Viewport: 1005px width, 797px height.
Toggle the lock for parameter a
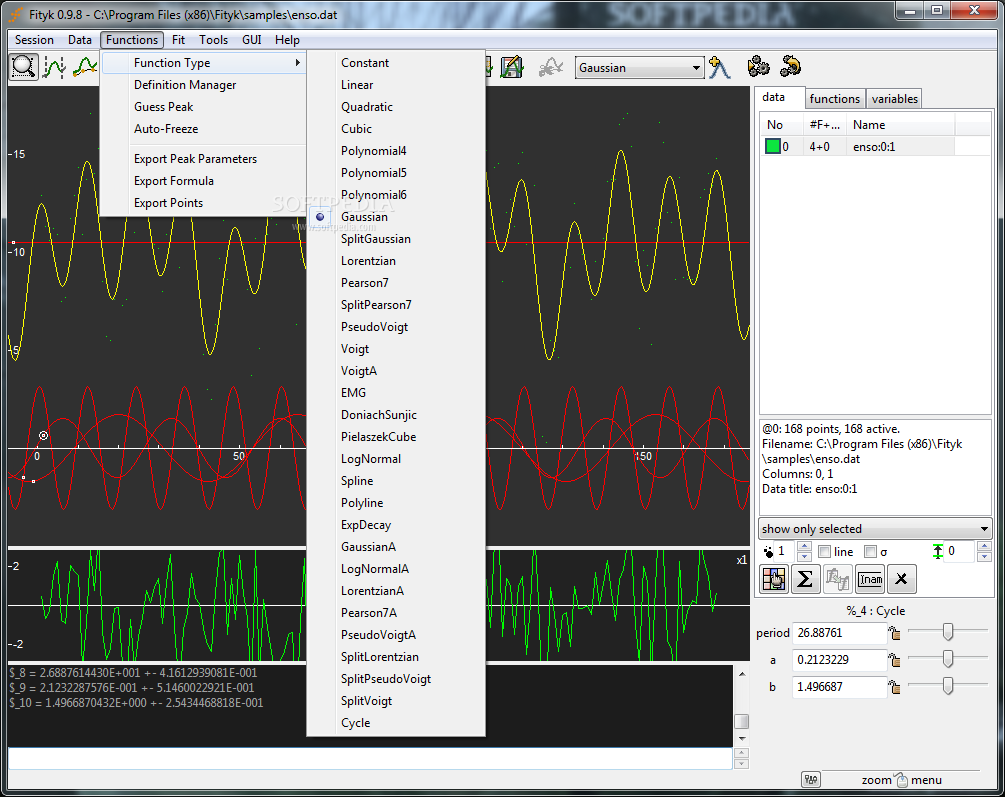tap(894, 660)
